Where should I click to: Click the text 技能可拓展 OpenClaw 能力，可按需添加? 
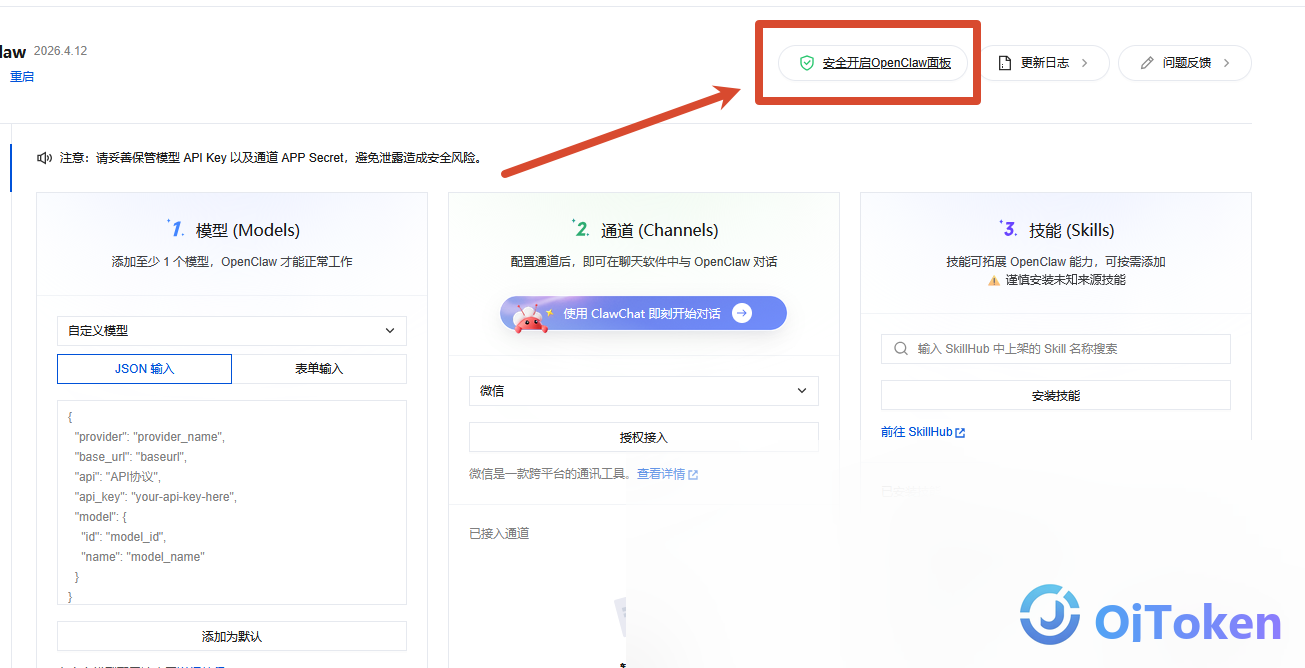tap(1056, 262)
